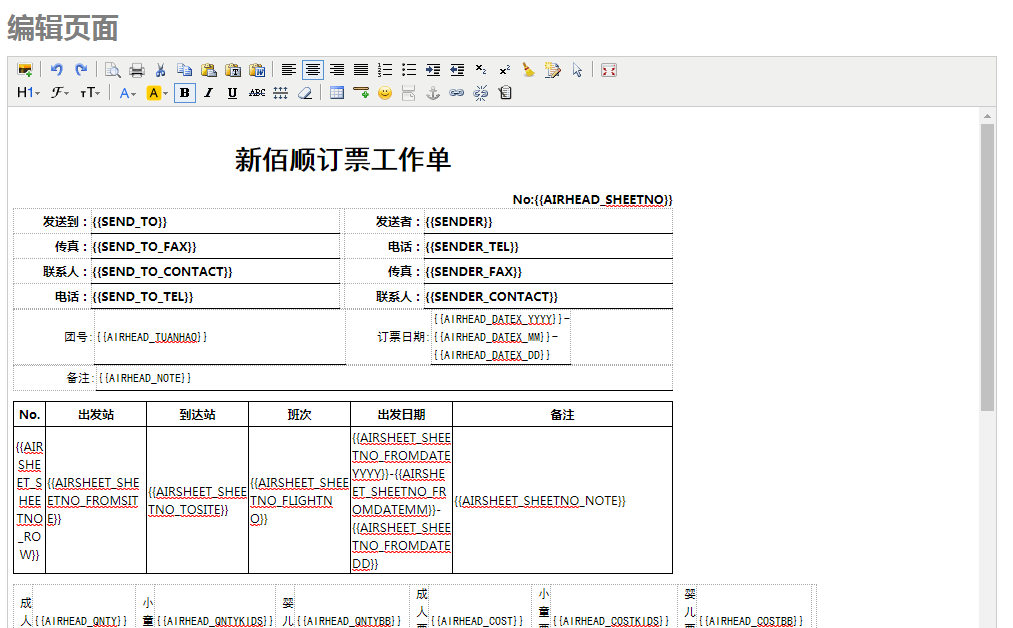Image resolution: width=1013 pixels, height=628 pixels.
Task: Toggle align left
Action: [289, 70]
